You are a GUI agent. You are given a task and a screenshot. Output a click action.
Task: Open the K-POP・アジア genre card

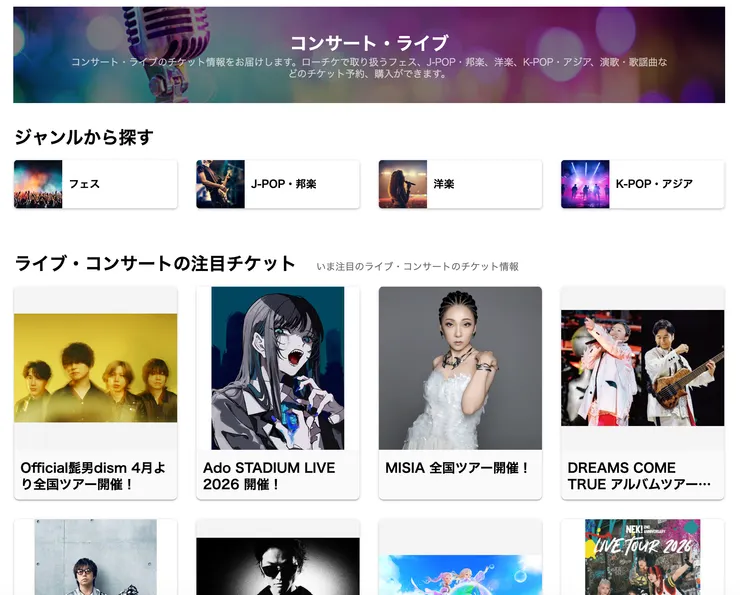pos(642,184)
